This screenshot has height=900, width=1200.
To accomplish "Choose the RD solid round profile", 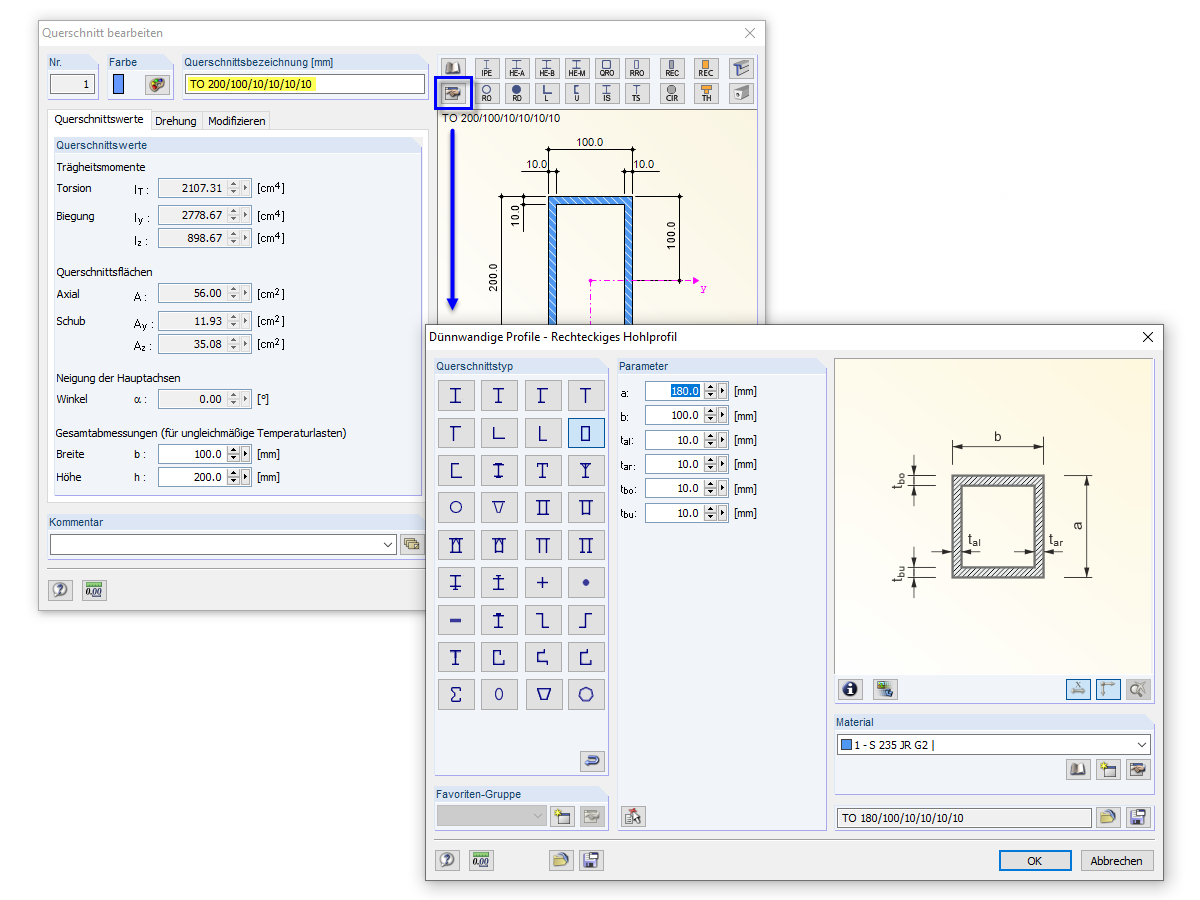I will click(517, 93).
